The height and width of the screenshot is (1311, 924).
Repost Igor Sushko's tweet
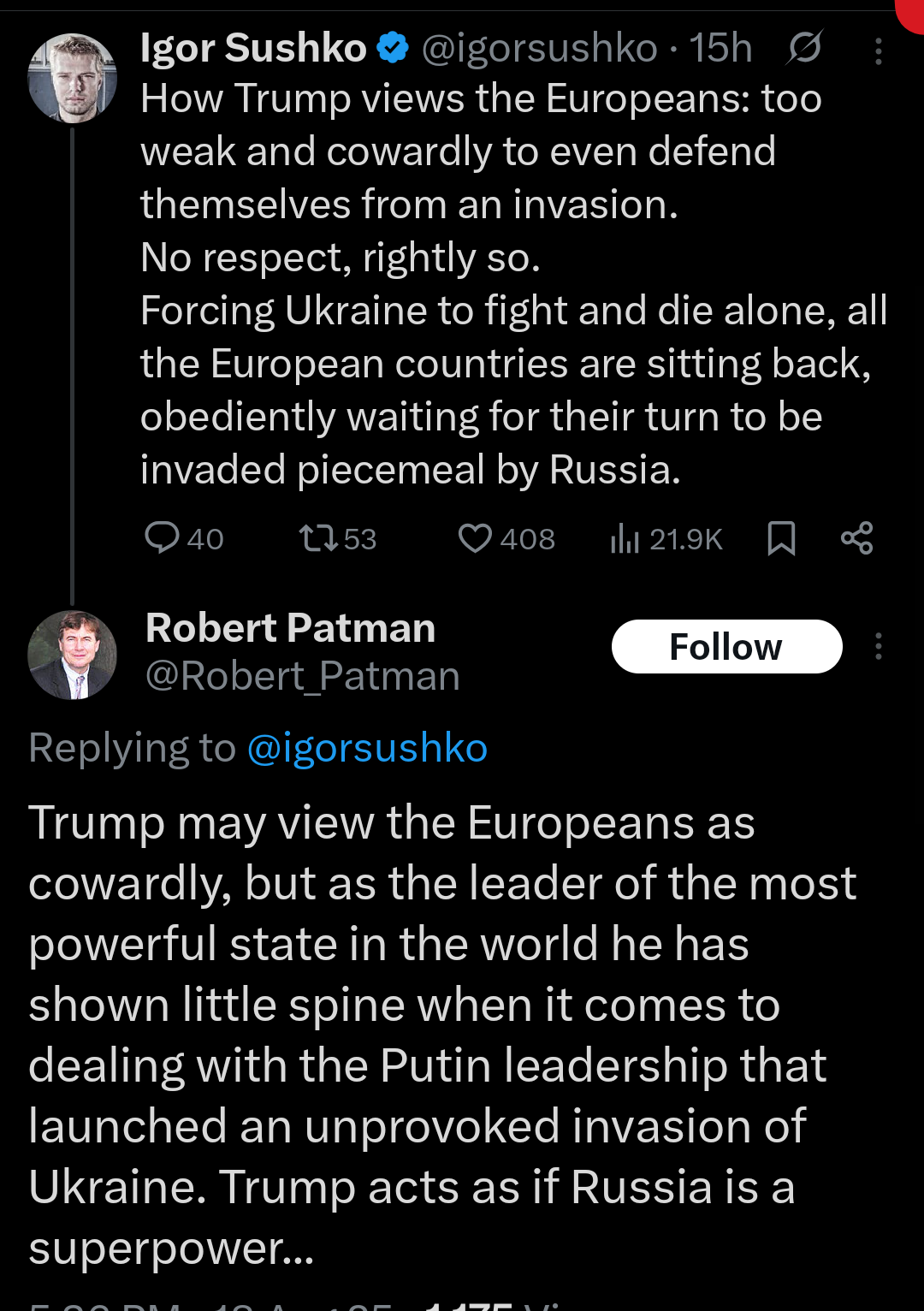(317, 538)
